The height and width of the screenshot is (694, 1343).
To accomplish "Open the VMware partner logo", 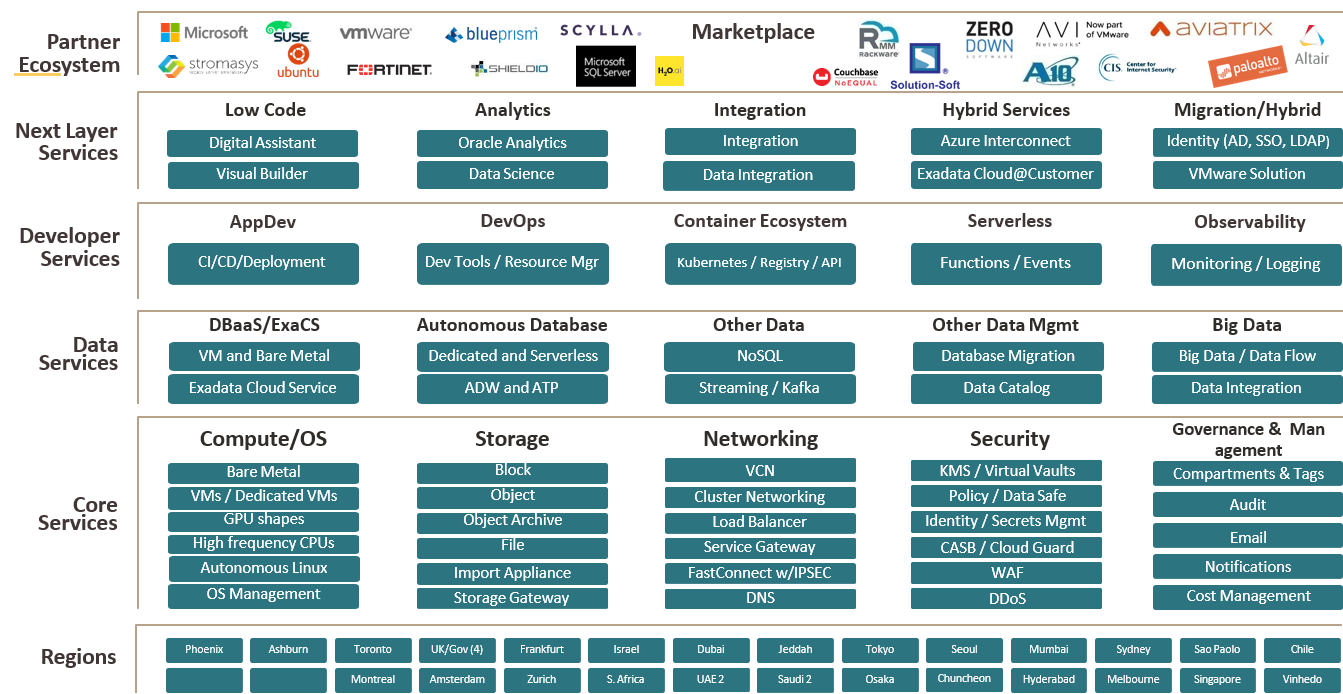I will point(375,33).
